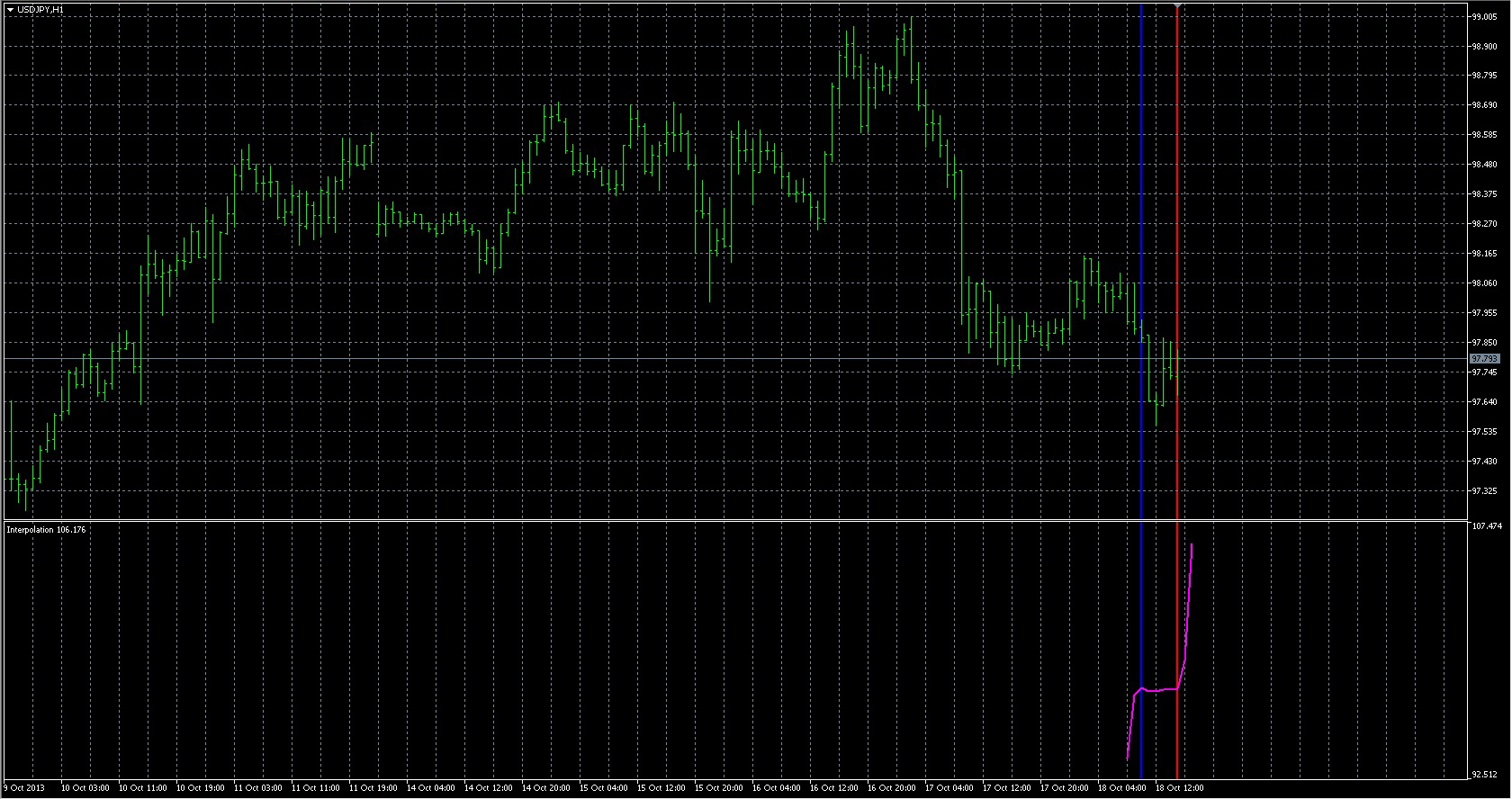The width and height of the screenshot is (1512, 799).
Task: Click the Interpolation 106.176 indicator label
Action: [x=46, y=530]
